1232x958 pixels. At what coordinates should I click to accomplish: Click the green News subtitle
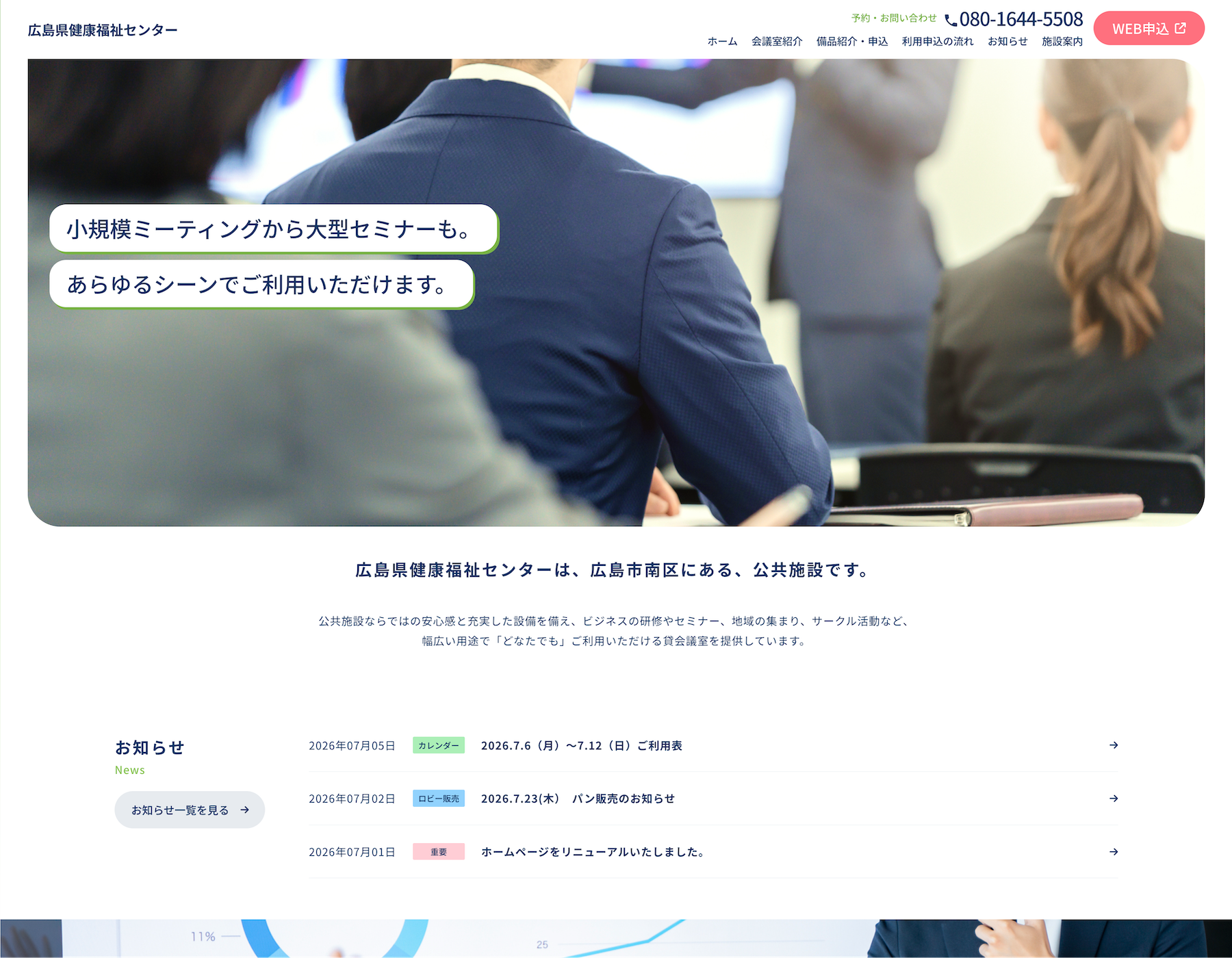[130, 771]
